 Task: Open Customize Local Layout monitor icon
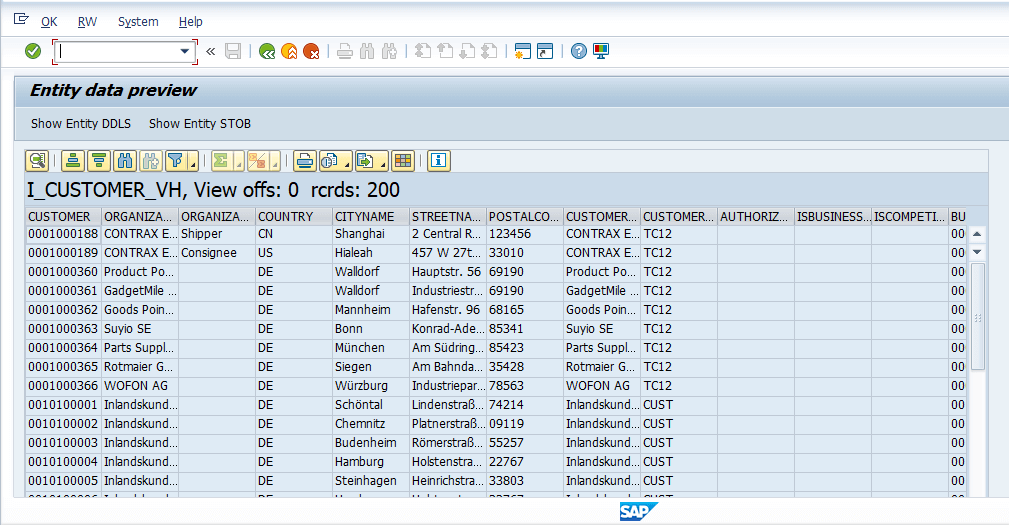point(601,51)
